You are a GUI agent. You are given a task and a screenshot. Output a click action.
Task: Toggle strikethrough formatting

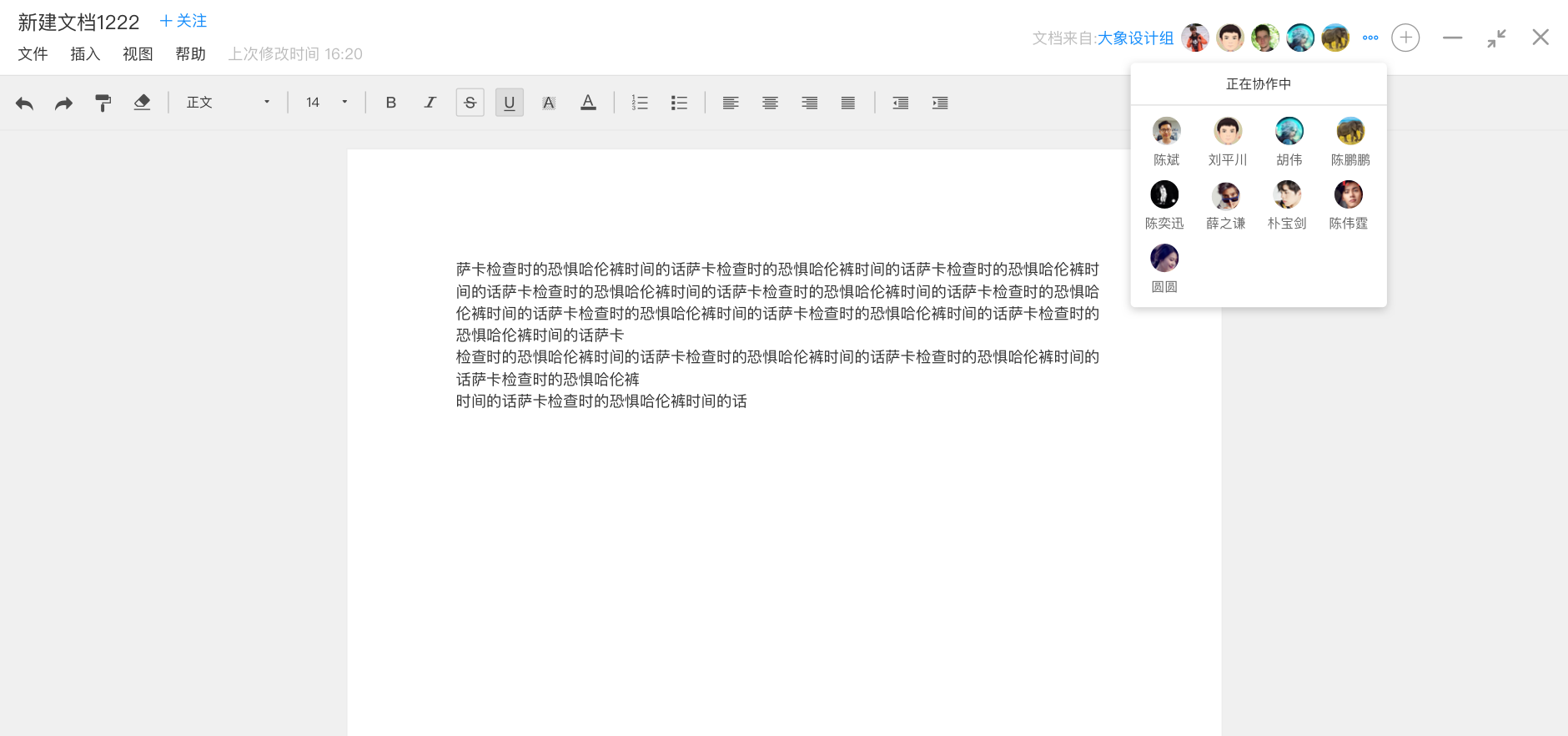coord(470,103)
